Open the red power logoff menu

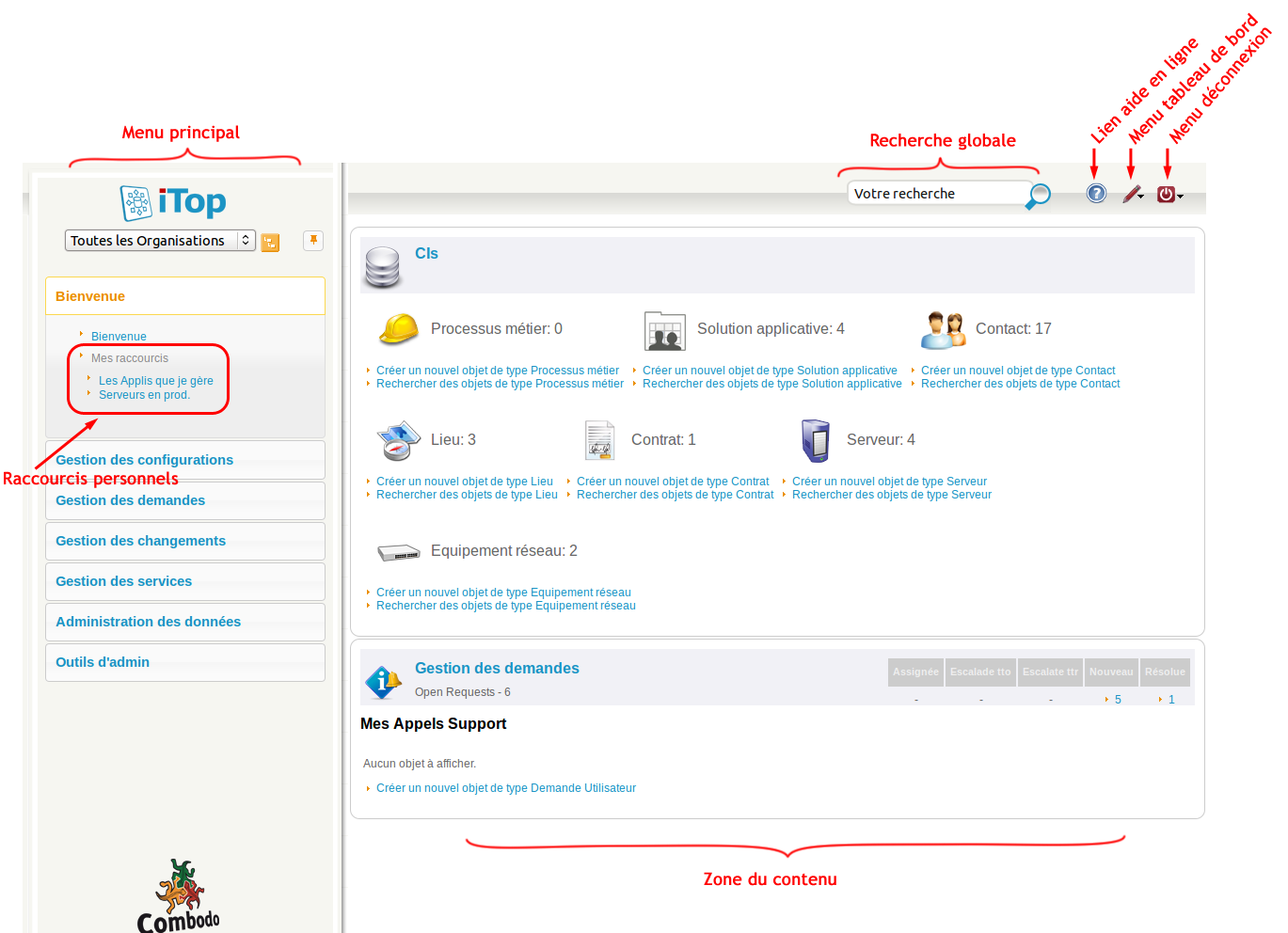tap(1167, 195)
